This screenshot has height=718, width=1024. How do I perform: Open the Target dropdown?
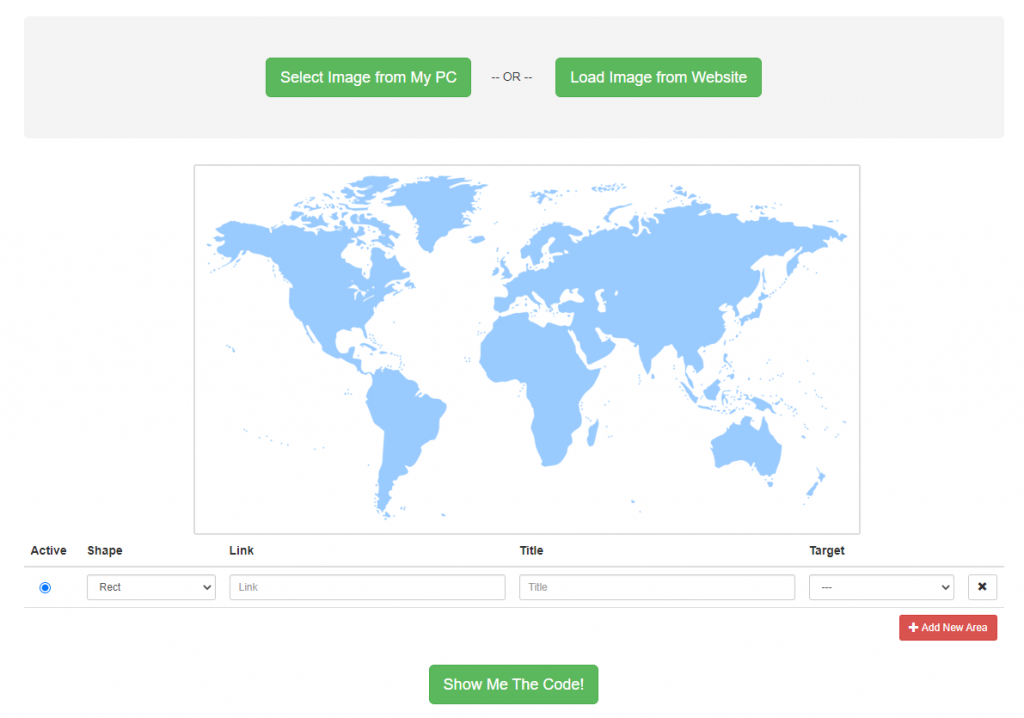point(881,587)
